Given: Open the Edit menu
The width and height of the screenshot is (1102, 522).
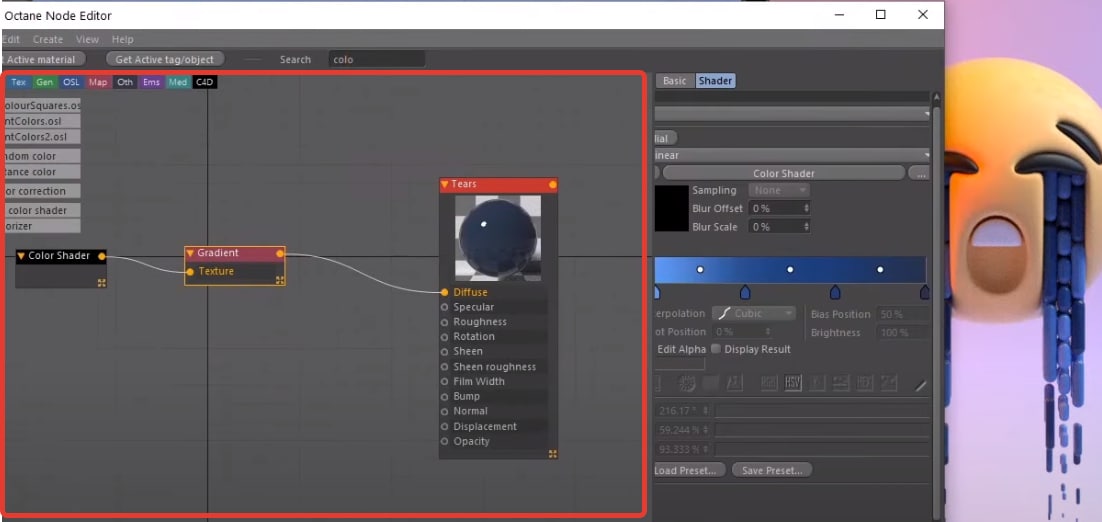Looking at the screenshot, I should pyautogui.click(x=10, y=39).
